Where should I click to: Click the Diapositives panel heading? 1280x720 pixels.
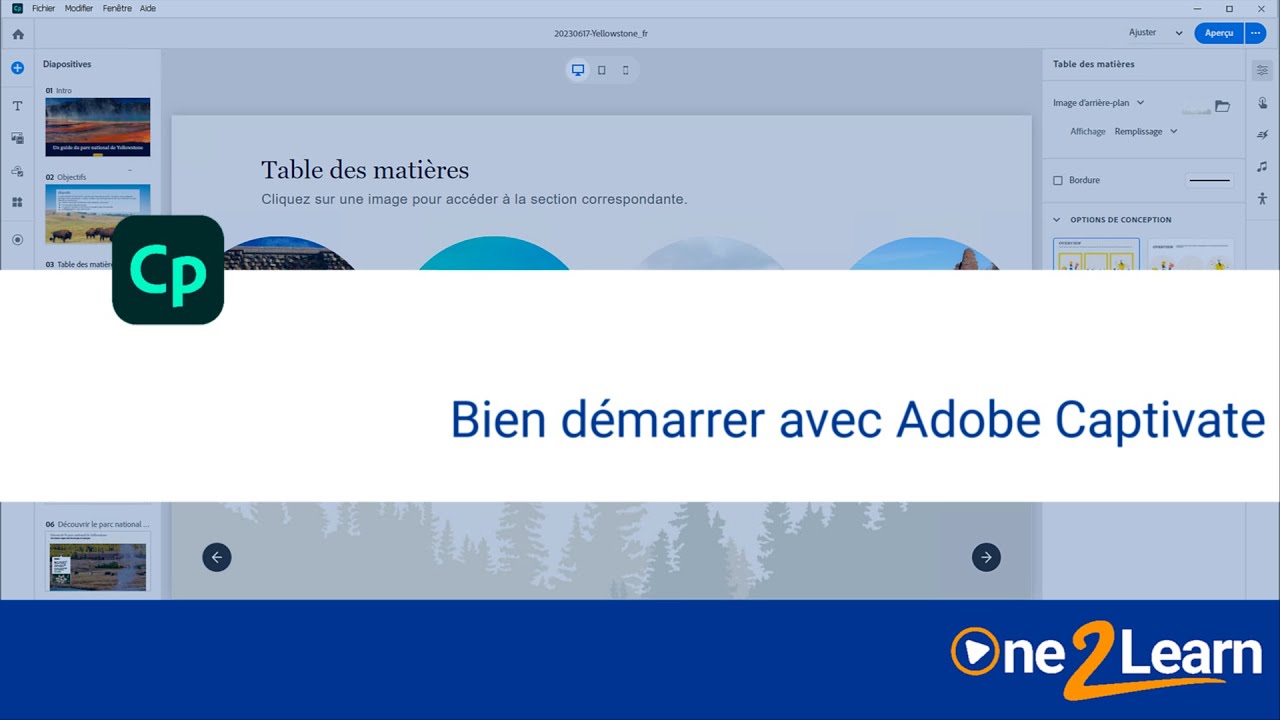click(67, 64)
